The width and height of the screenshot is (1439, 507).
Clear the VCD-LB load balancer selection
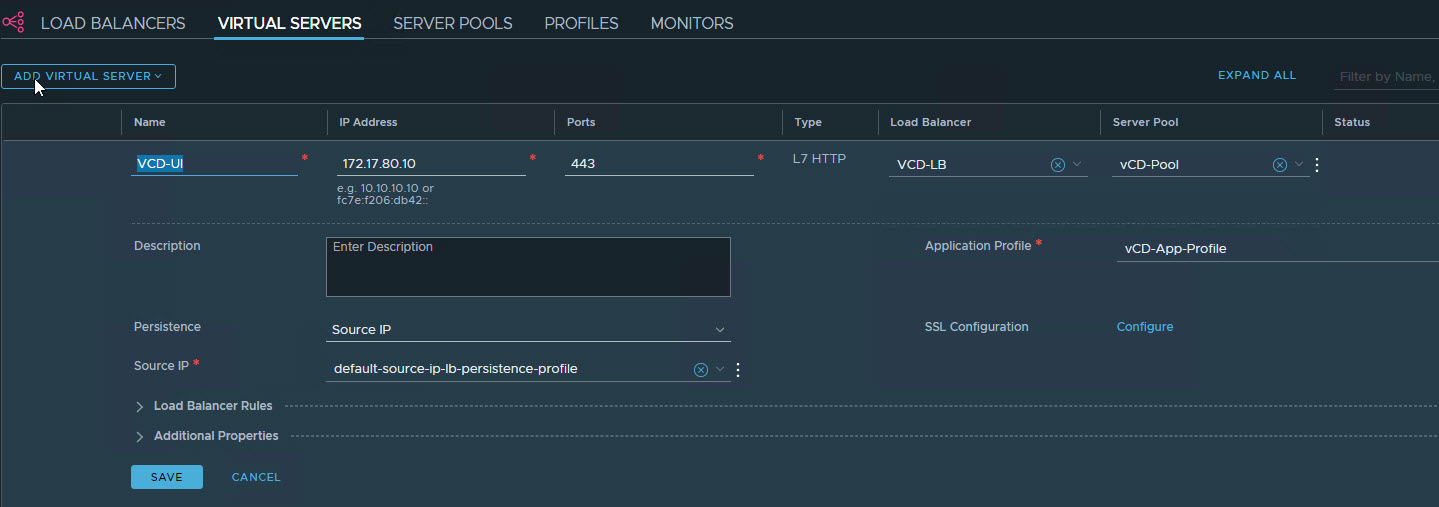pos(1058,165)
